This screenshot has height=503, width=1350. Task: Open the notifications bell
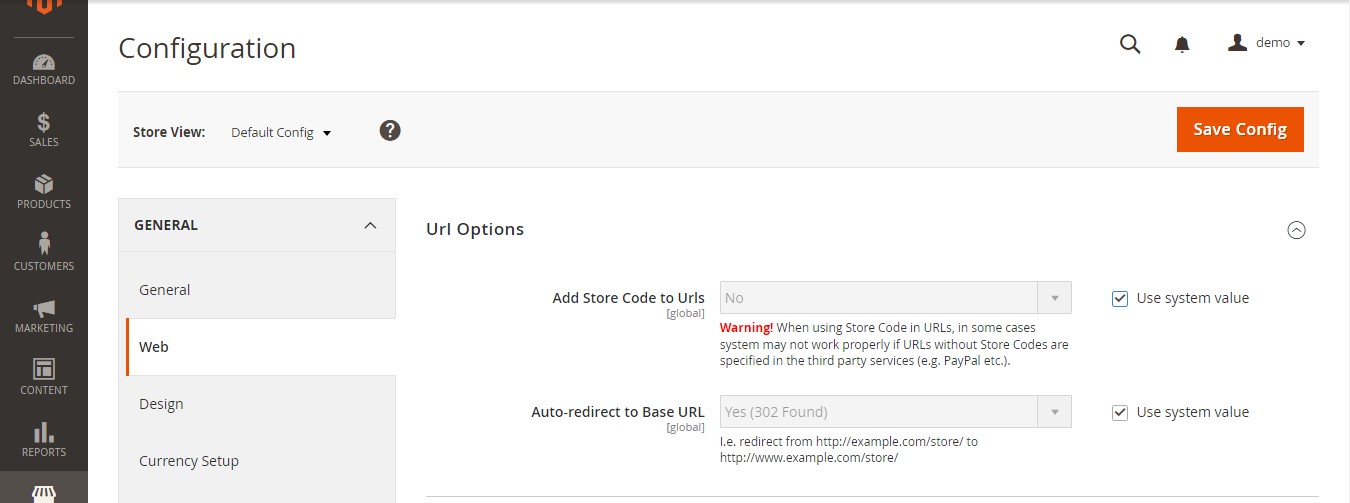[1182, 44]
